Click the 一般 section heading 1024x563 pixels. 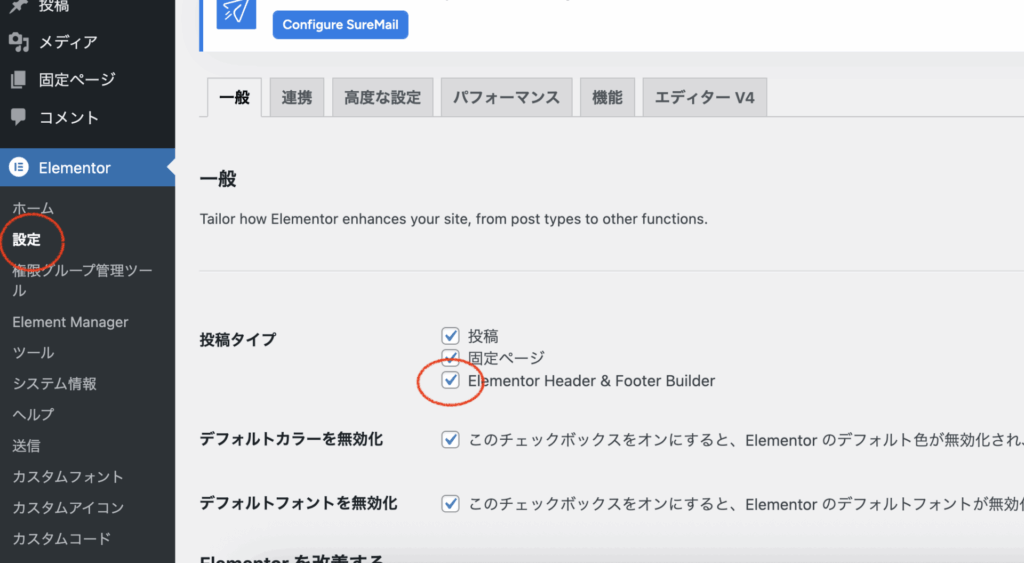pyautogui.click(x=218, y=179)
